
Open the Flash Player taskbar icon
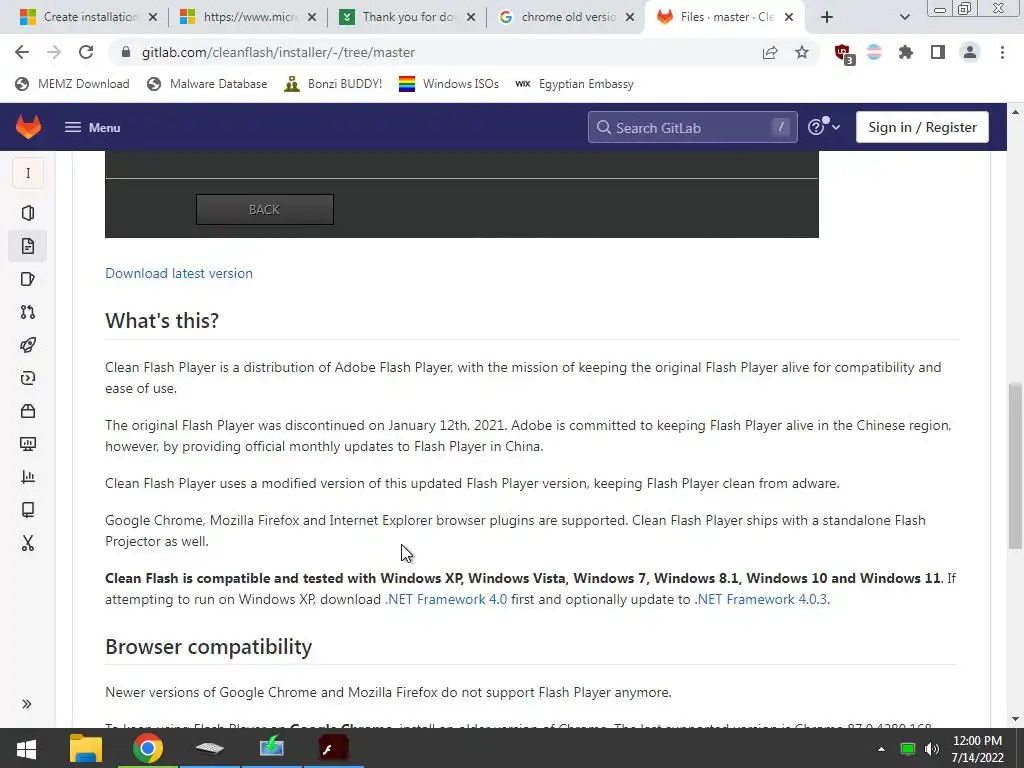pos(333,748)
